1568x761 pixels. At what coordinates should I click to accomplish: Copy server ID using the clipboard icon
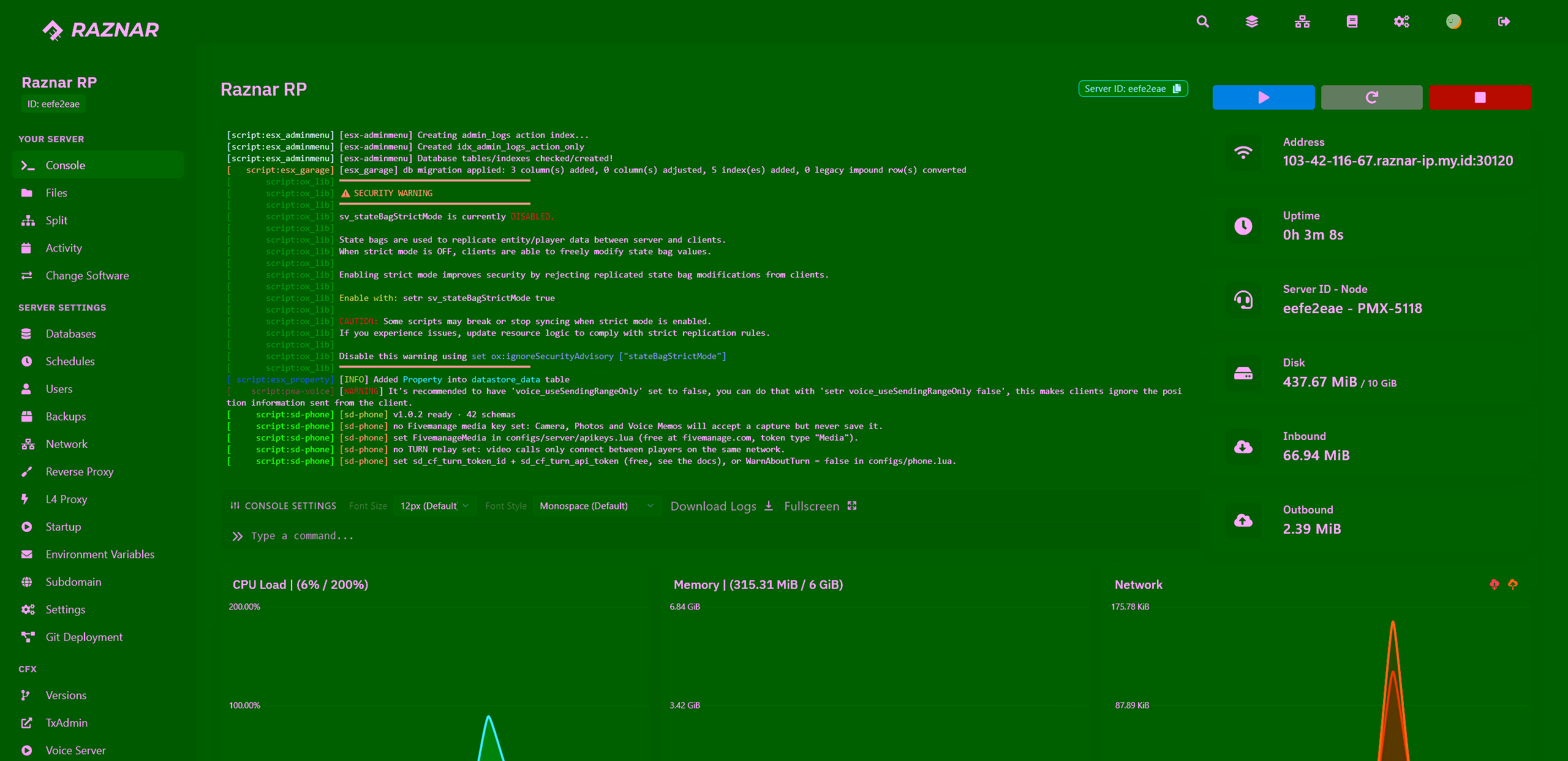1177,89
